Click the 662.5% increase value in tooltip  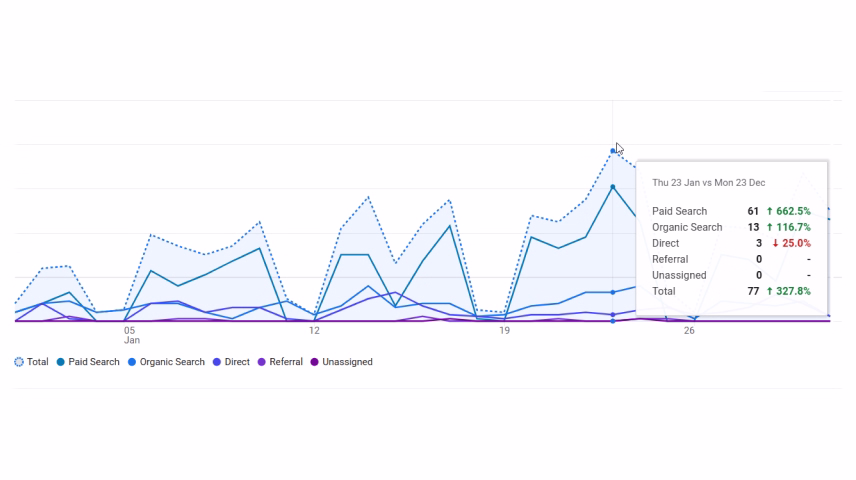788,211
